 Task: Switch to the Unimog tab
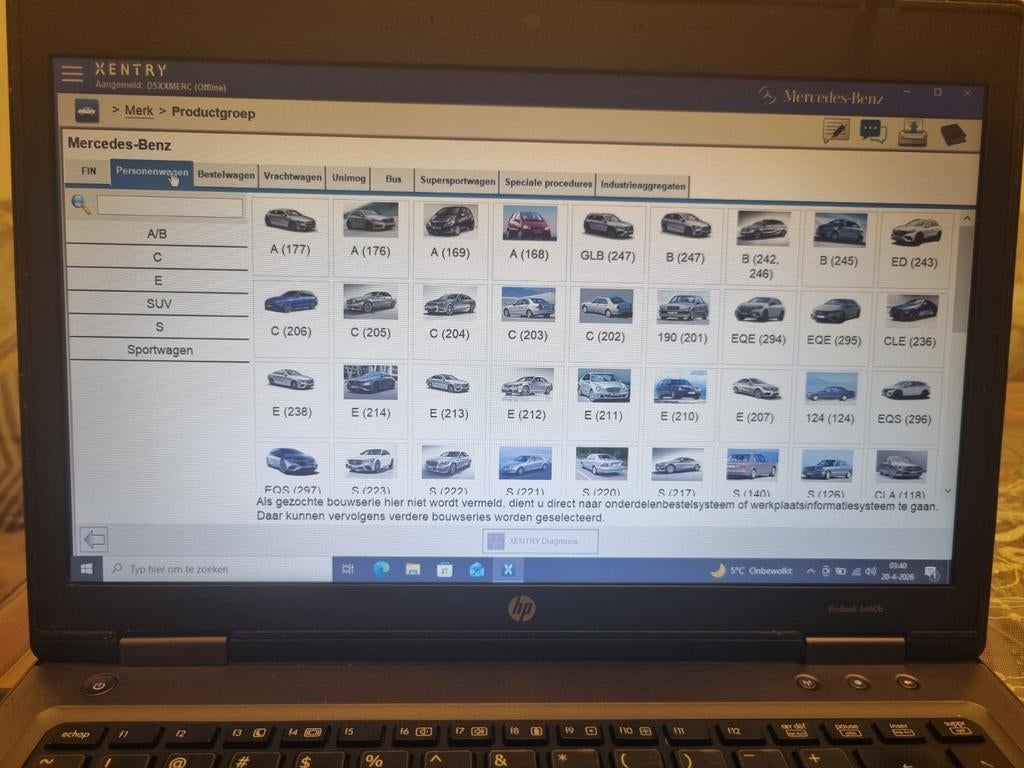[349, 178]
